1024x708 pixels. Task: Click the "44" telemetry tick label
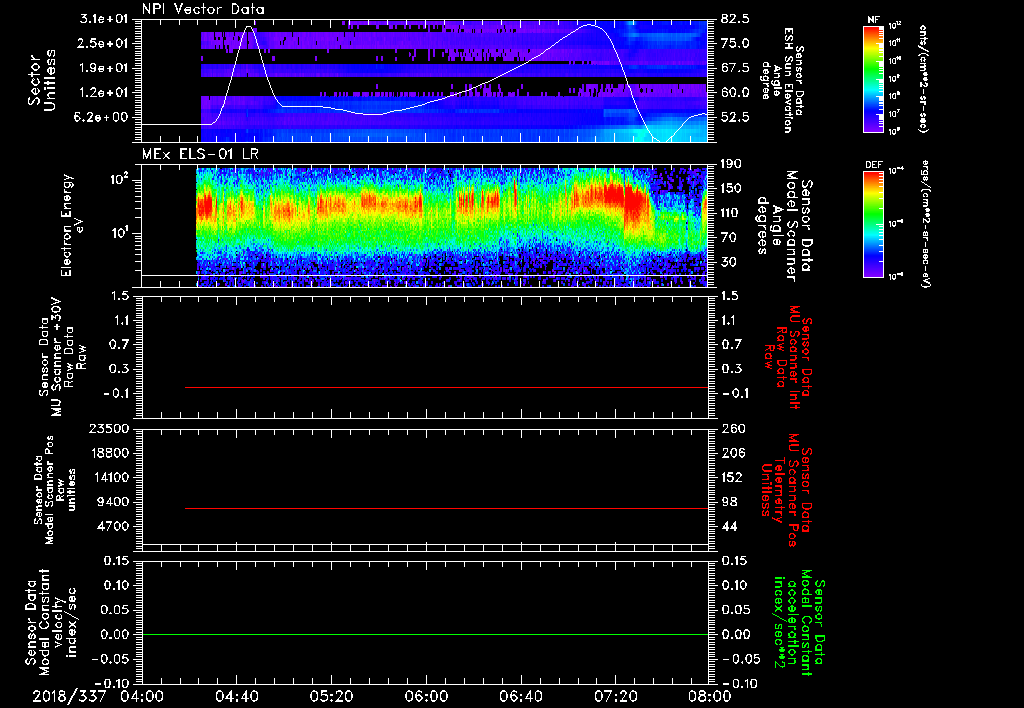click(729, 526)
